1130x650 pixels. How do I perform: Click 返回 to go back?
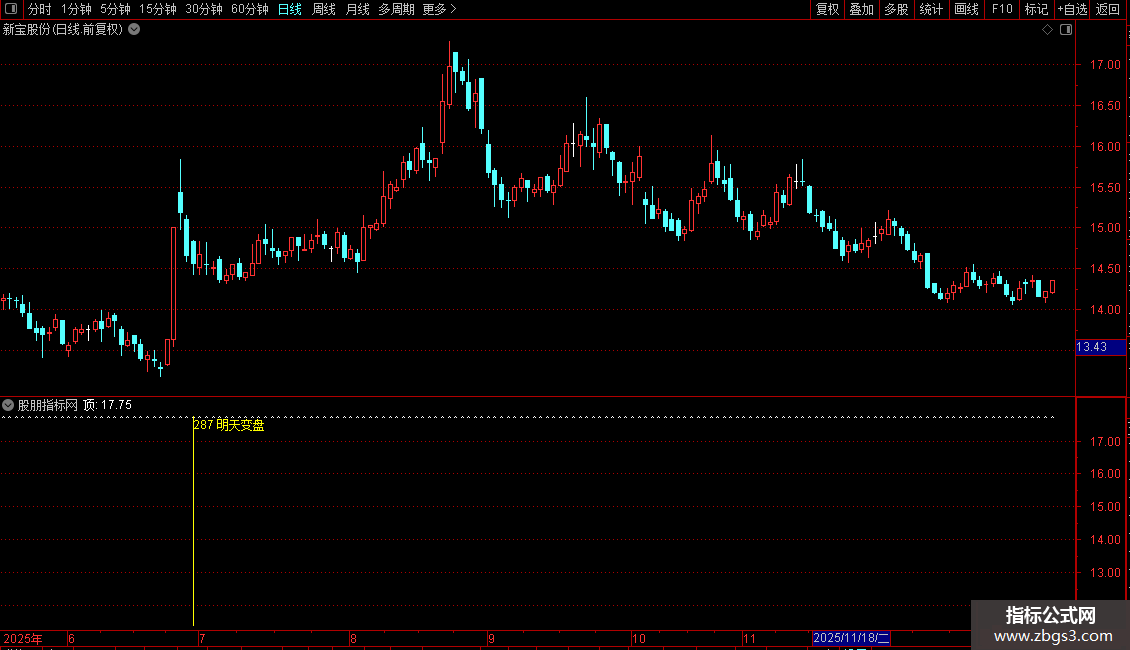pyautogui.click(x=1108, y=9)
